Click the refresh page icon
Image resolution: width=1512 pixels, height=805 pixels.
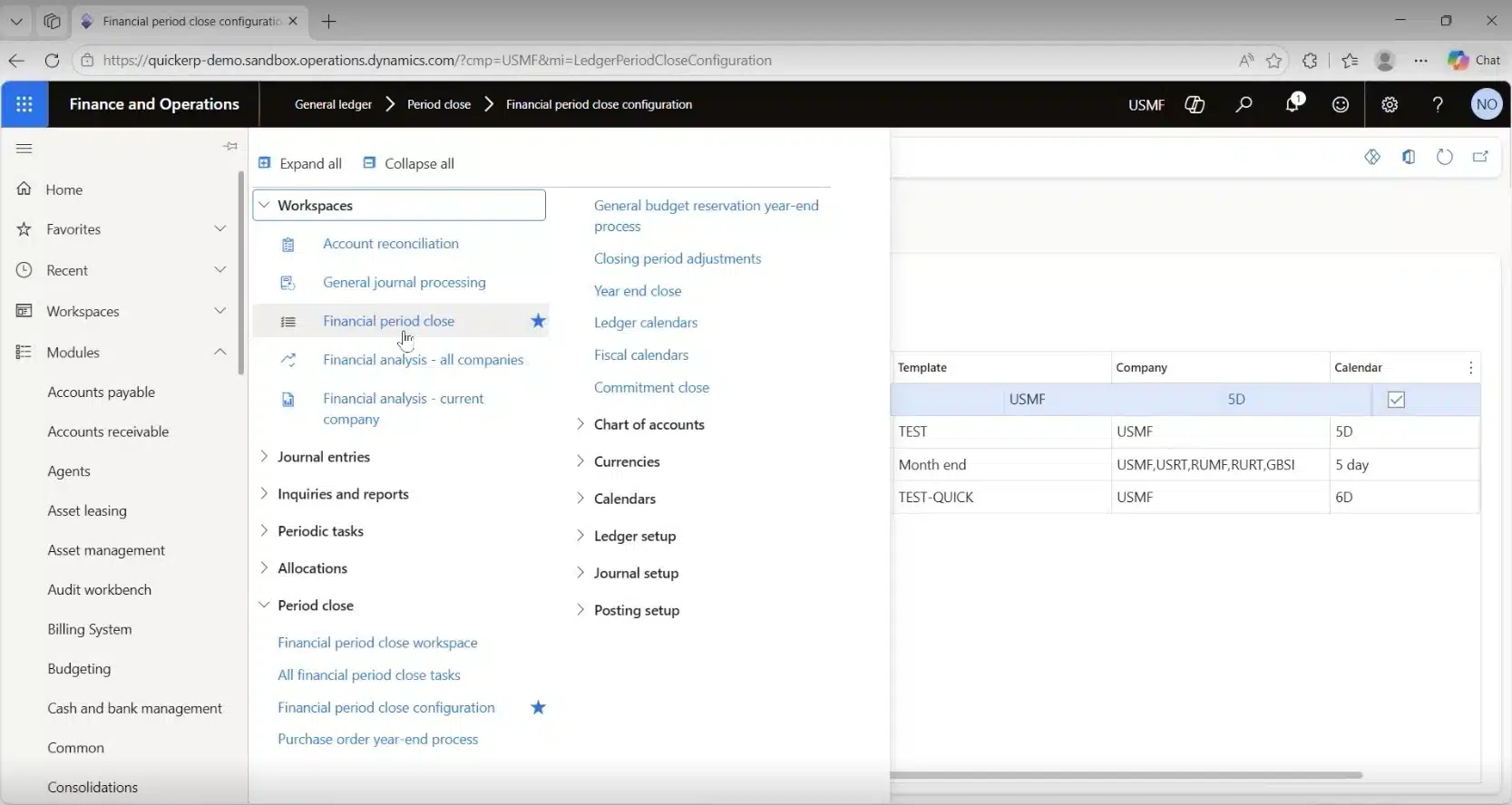click(x=1445, y=157)
